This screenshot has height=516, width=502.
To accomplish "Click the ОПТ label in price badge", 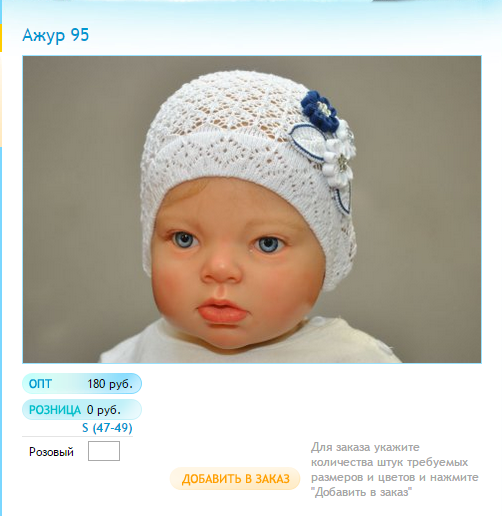I will [x=40, y=384].
